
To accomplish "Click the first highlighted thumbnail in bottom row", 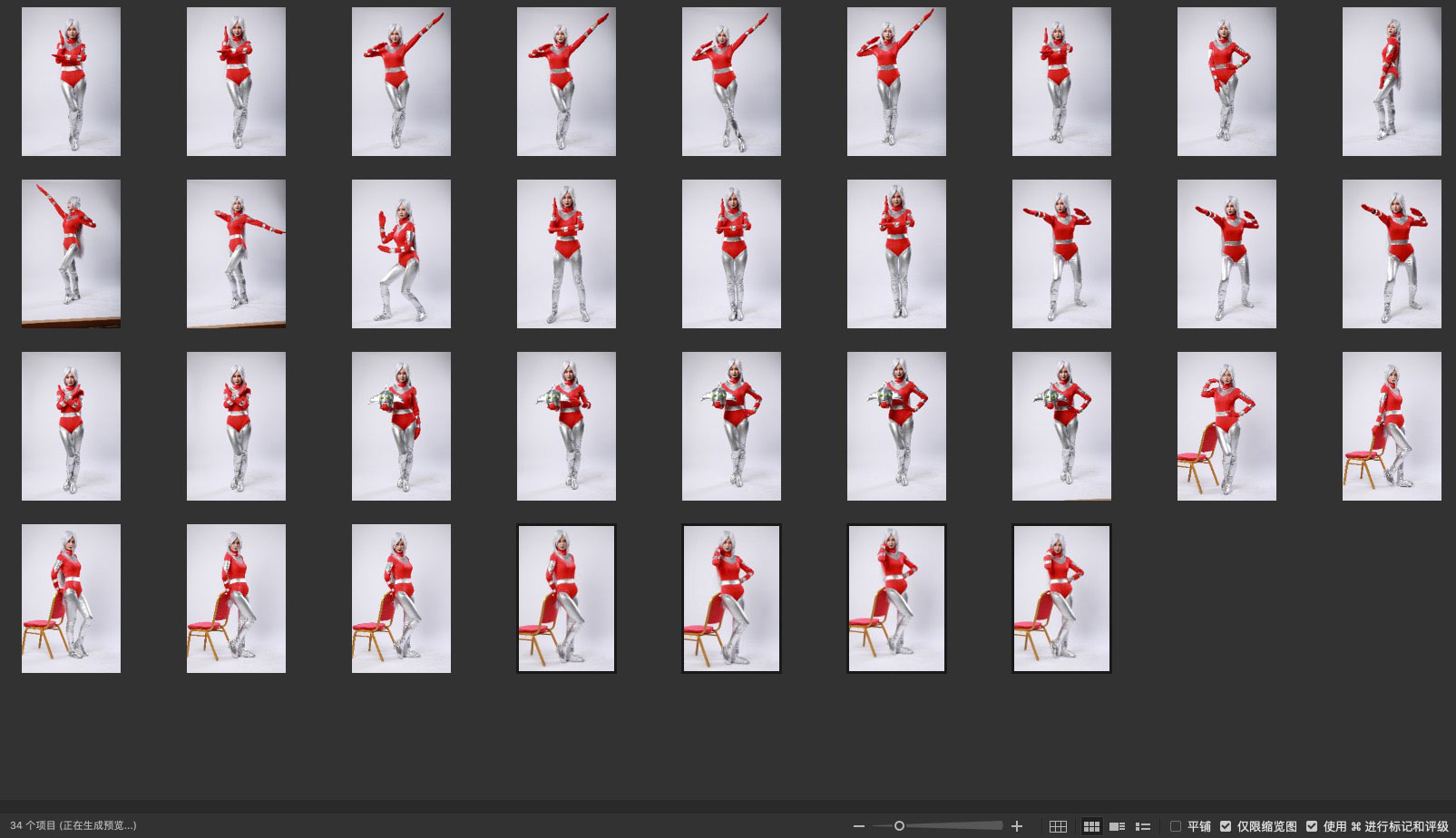I will (566, 599).
